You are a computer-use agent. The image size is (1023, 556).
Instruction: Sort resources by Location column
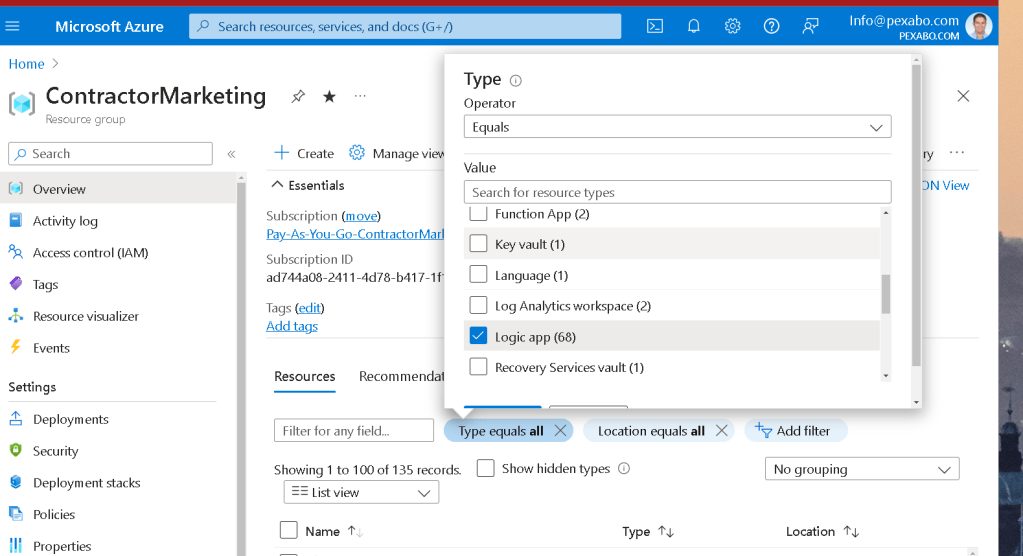(x=822, y=531)
